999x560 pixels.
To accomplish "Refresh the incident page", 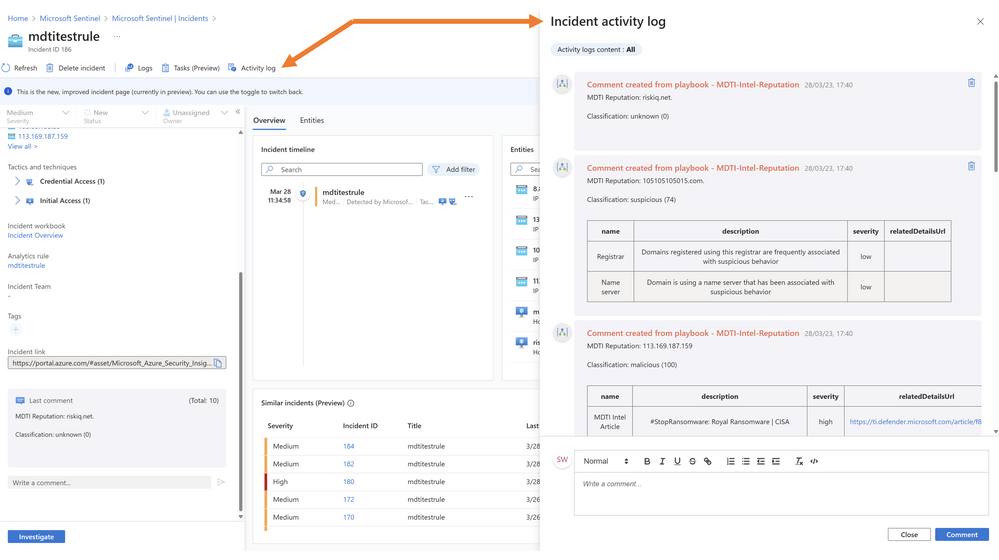I will [x=19, y=68].
